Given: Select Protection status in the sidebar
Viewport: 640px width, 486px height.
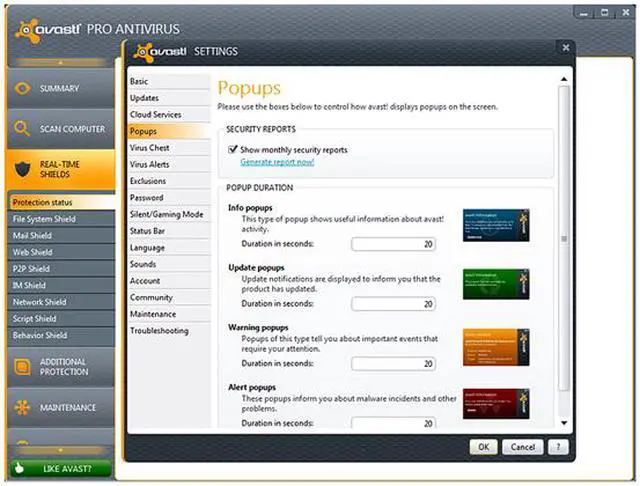Looking at the screenshot, I should point(61,202).
